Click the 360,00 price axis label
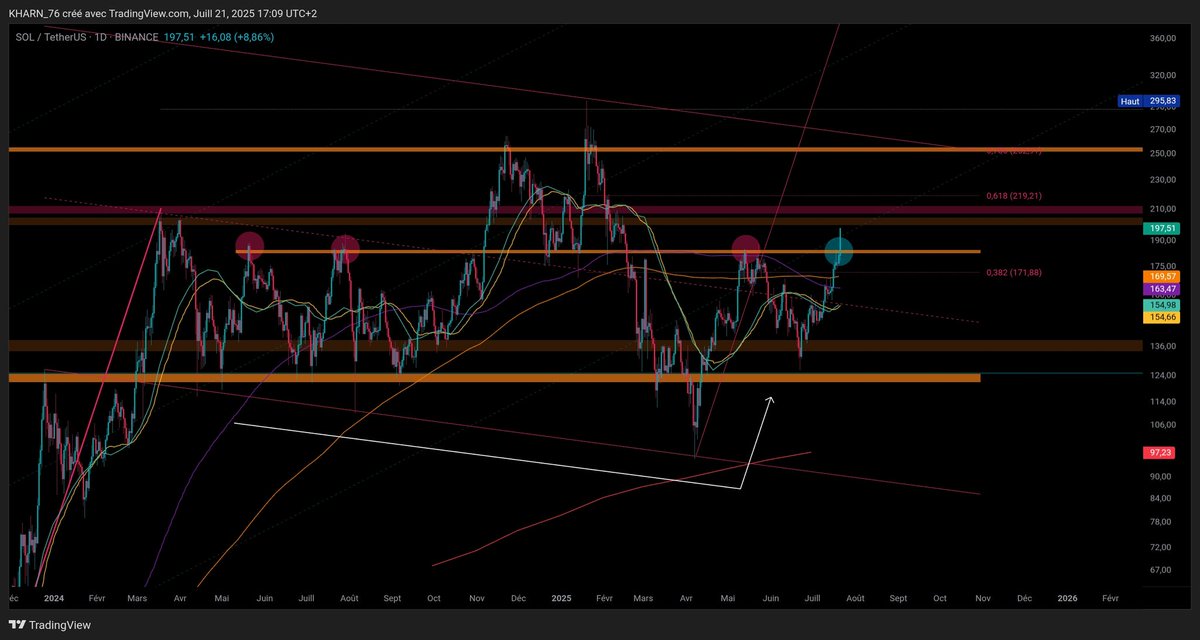Image resolution: width=1200 pixels, height=640 pixels. pyautogui.click(x=1162, y=39)
